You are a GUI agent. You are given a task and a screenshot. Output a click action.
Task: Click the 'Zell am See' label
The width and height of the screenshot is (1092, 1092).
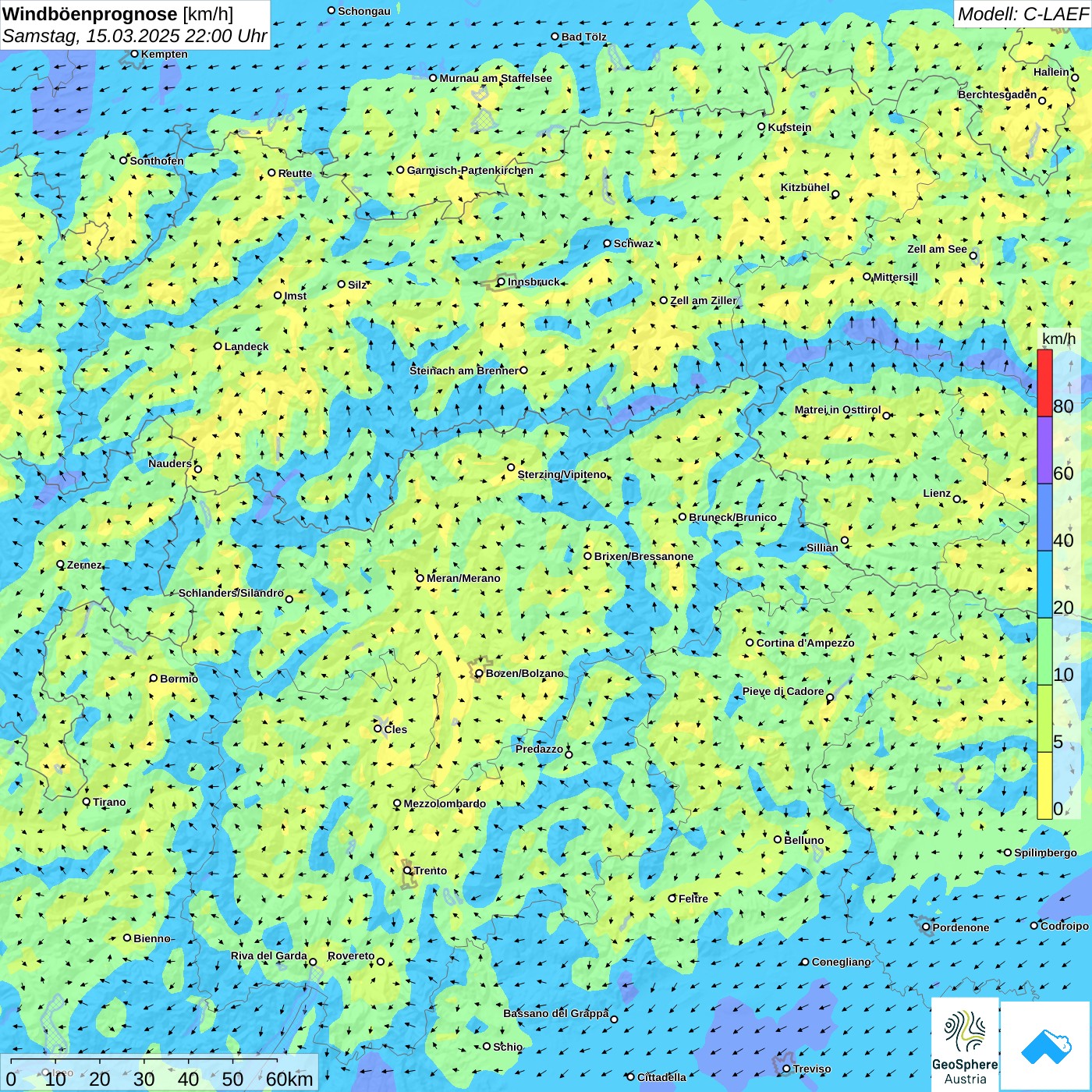(937, 249)
